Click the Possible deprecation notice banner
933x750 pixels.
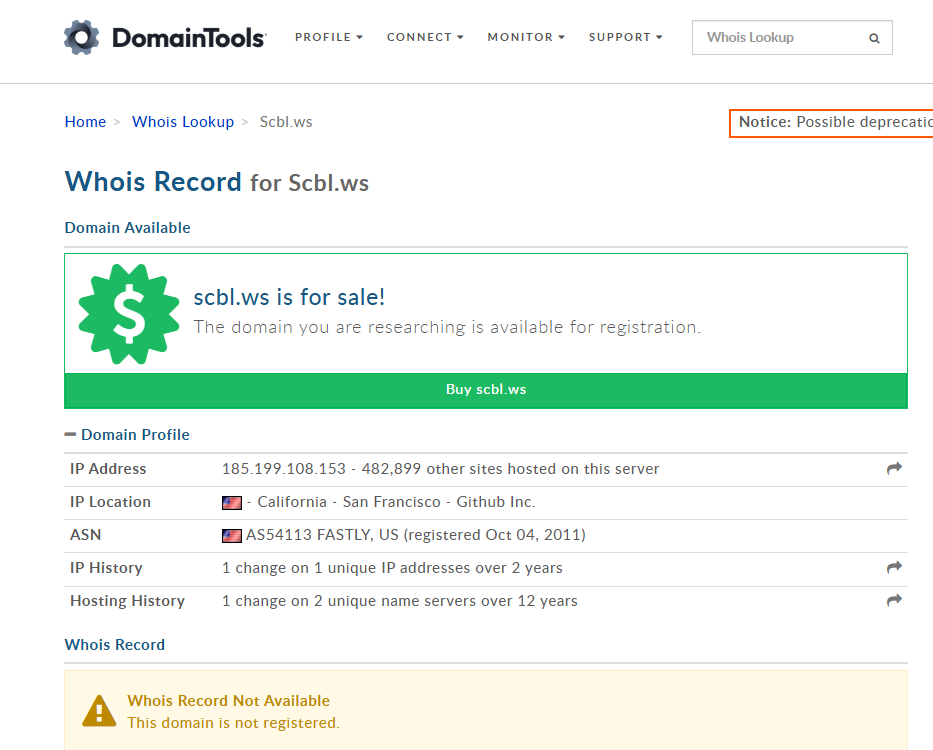coord(832,122)
